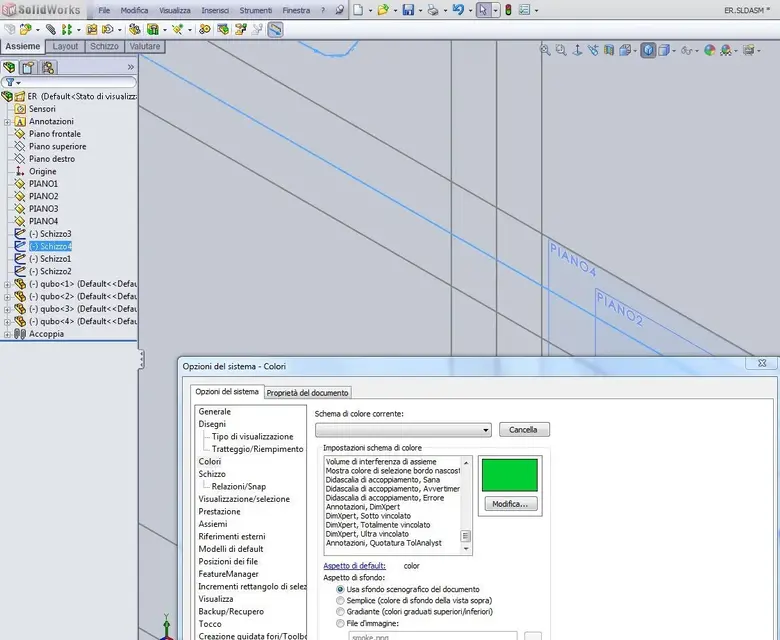Select 'Semplice' background radio button

[340, 601]
